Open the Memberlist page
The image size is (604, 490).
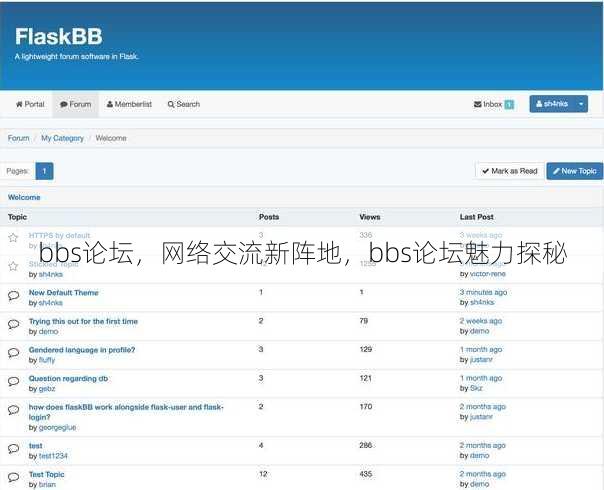pos(129,104)
